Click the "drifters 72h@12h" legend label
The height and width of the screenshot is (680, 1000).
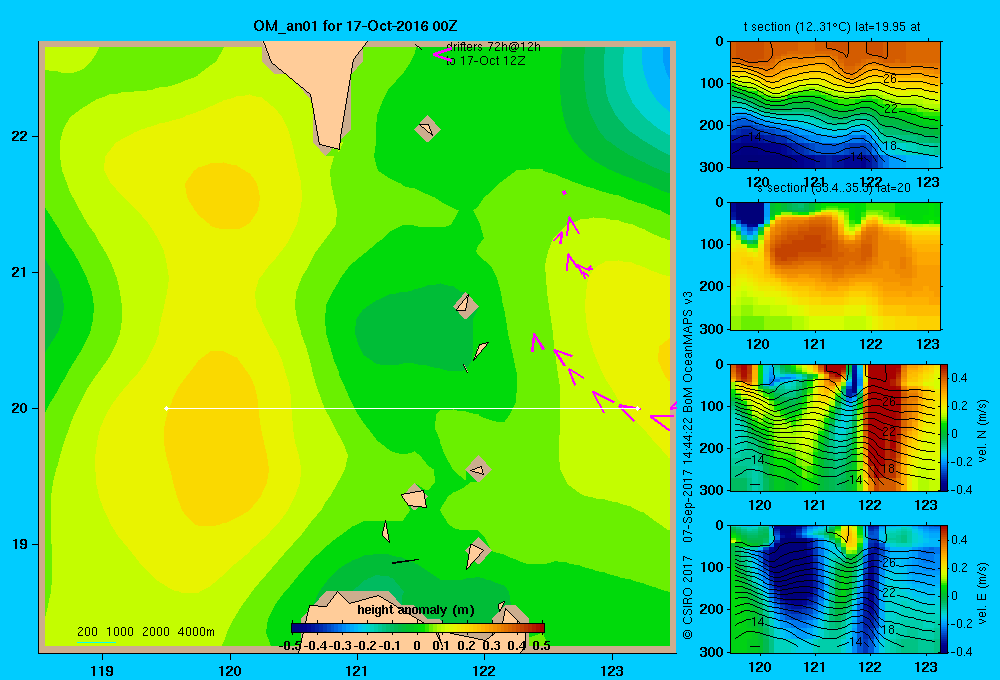(493, 47)
